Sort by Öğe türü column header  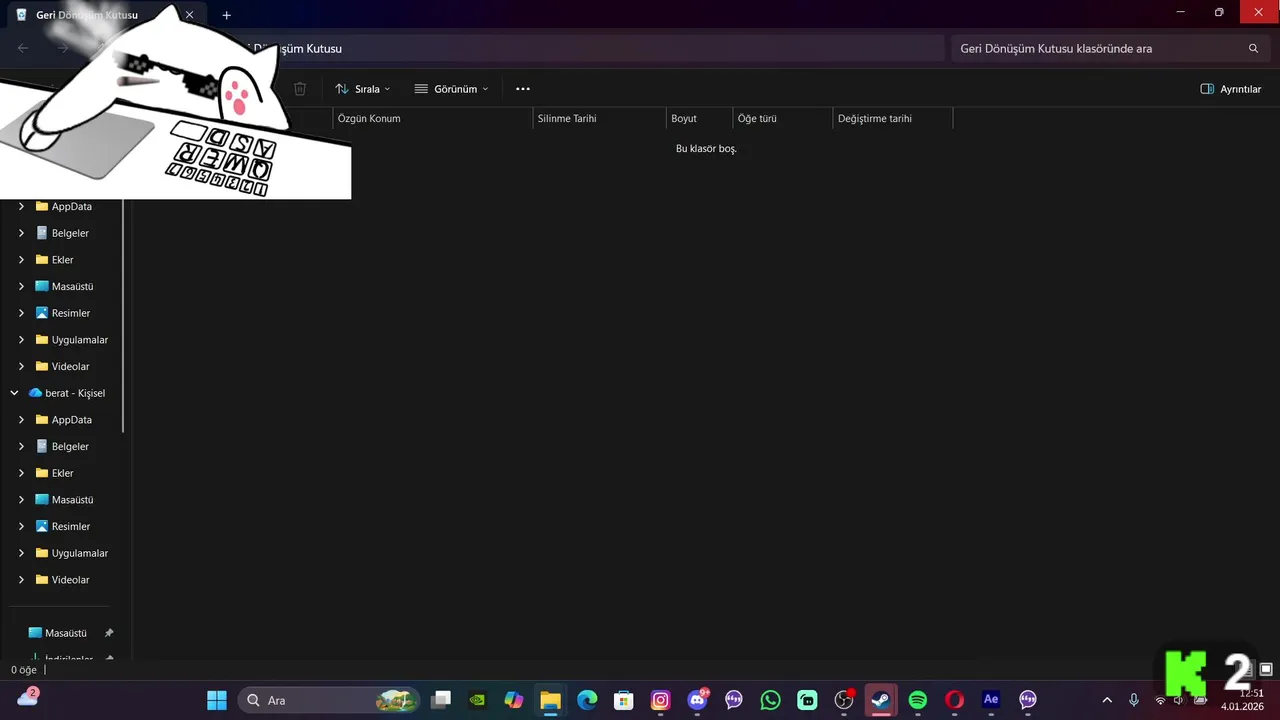coord(783,118)
